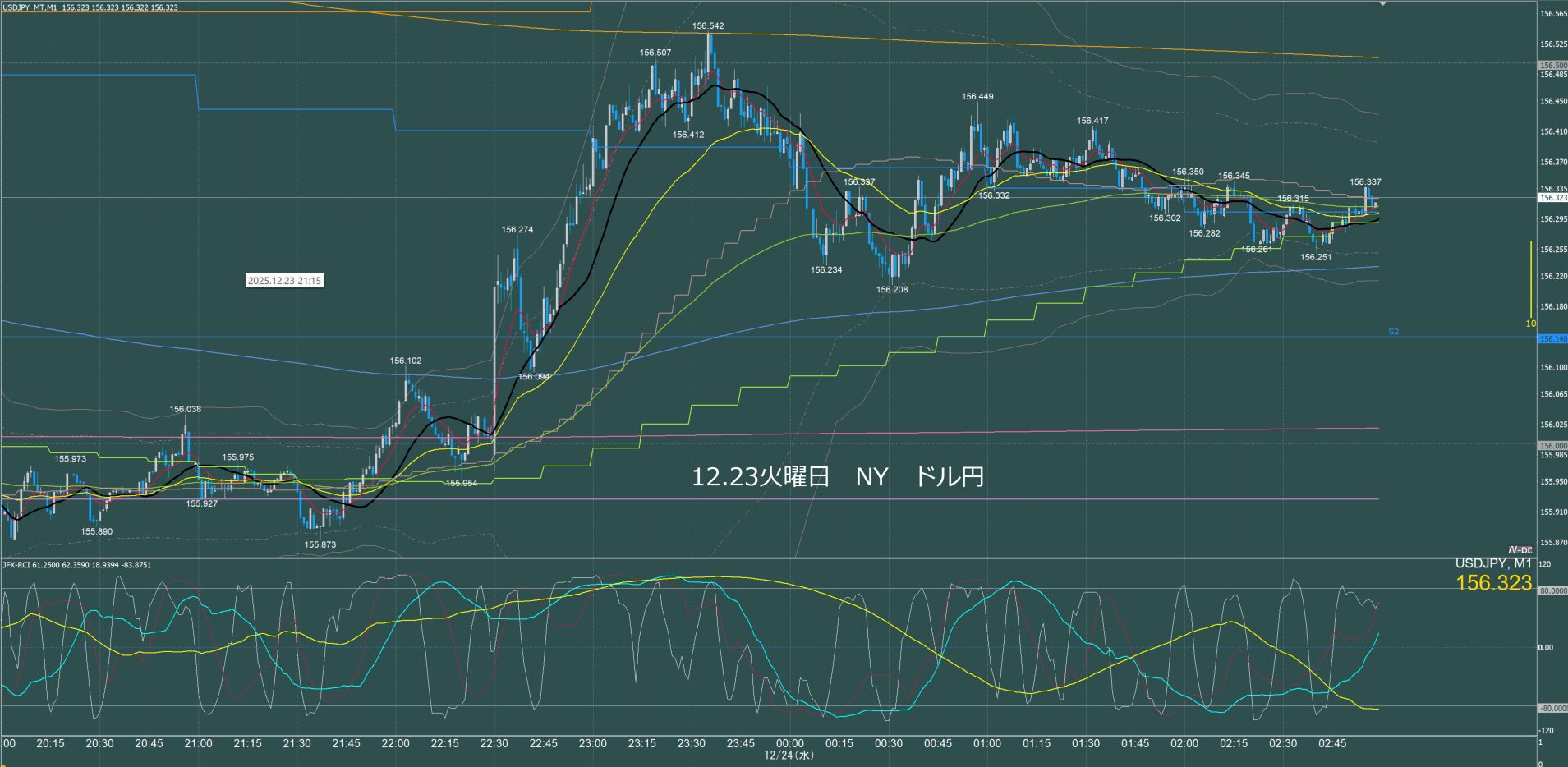Click the 156.140 blue level tag on axis
The image size is (1568, 767).
coord(1552,338)
